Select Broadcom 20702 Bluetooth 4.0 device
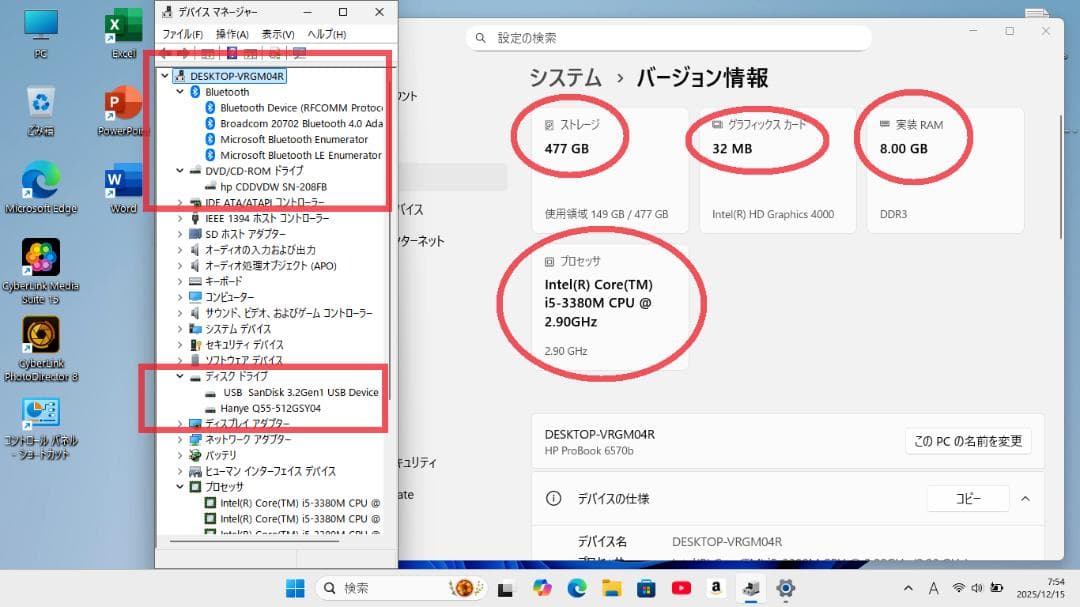 click(x=301, y=123)
